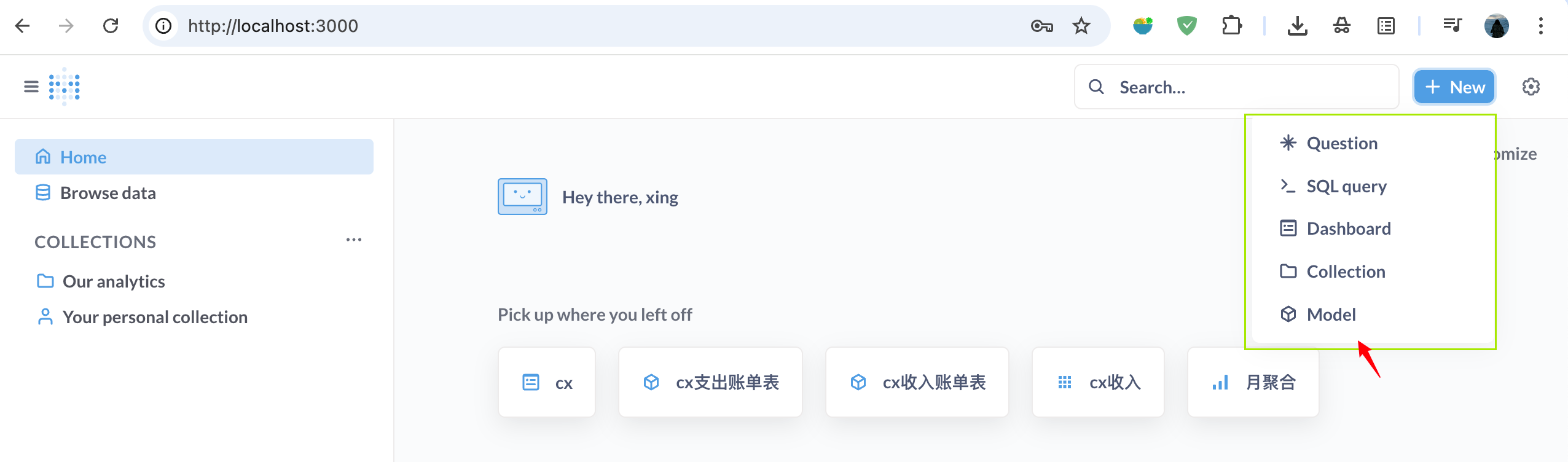Open the Our analytics collection

114,281
